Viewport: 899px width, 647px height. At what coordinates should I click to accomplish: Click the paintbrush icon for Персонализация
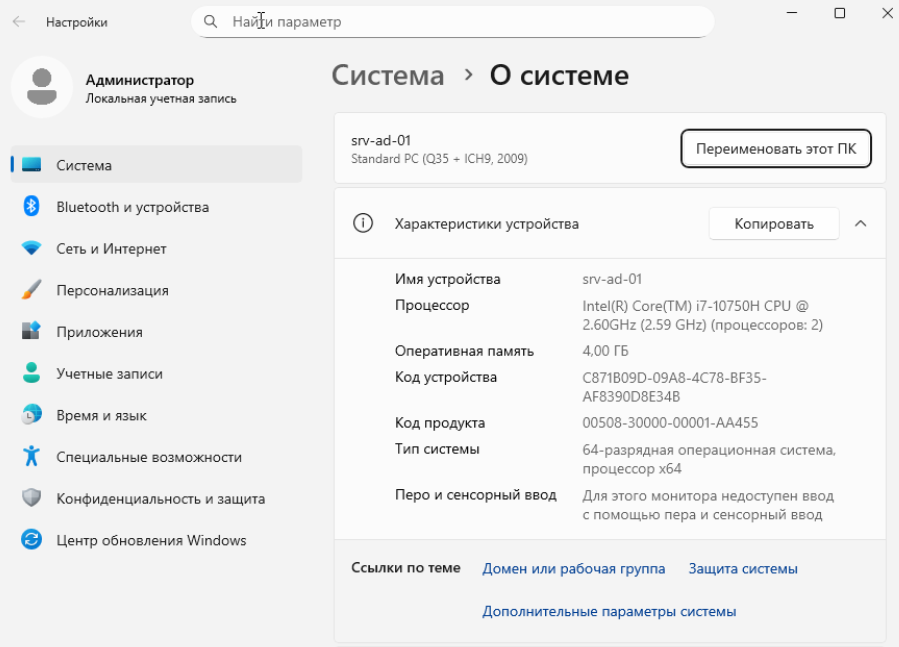[x=32, y=290]
